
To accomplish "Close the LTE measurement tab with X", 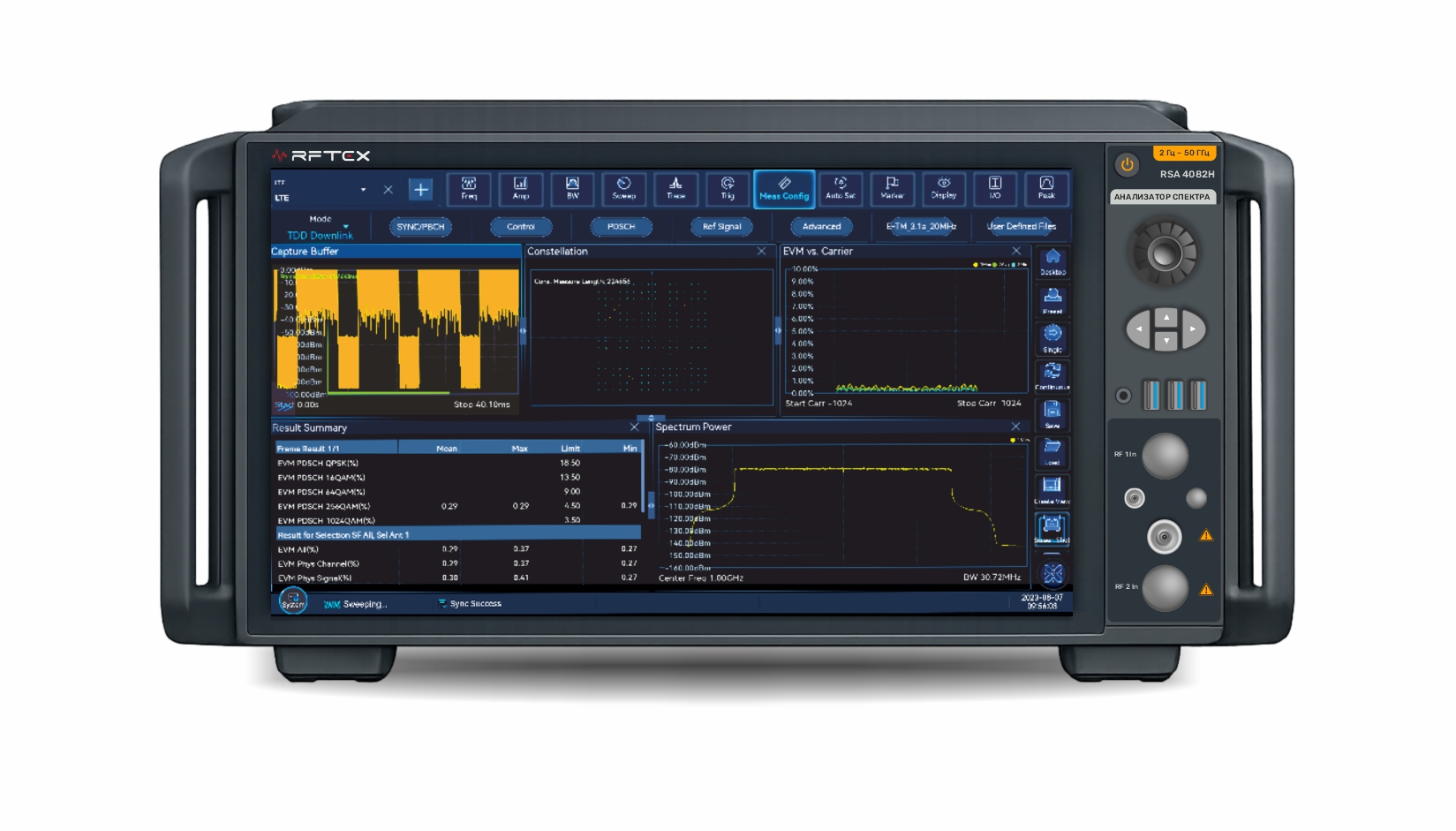I will click(388, 190).
